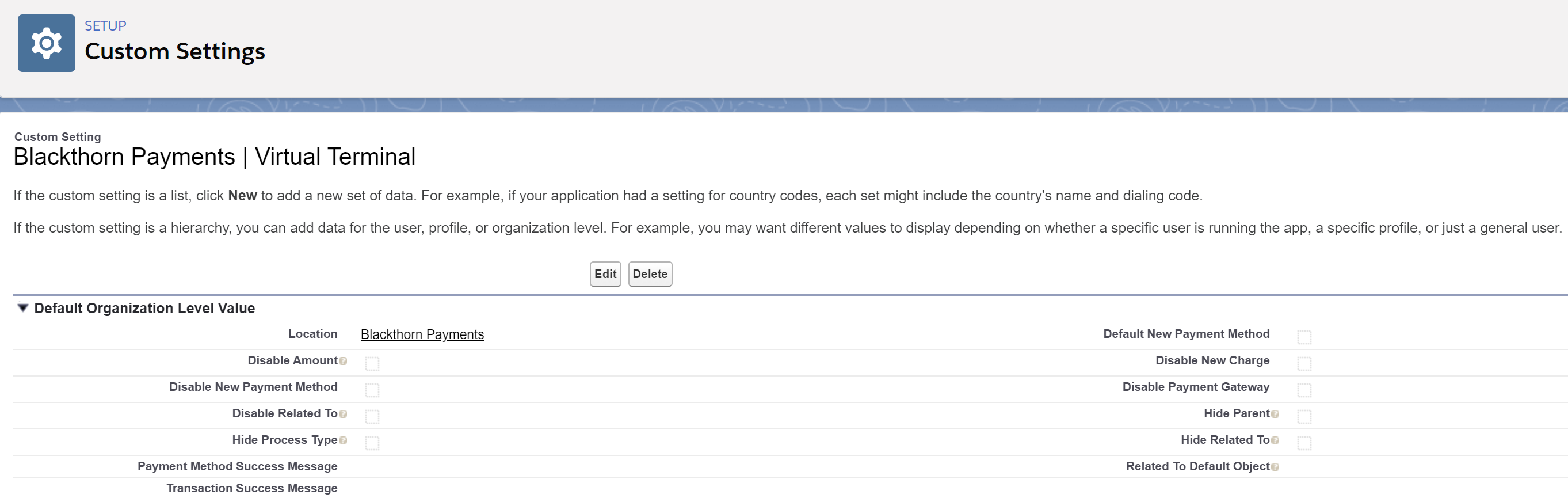This screenshot has height=498, width=1568.
Task: Click the Setup gear icon
Action: click(46, 43)
